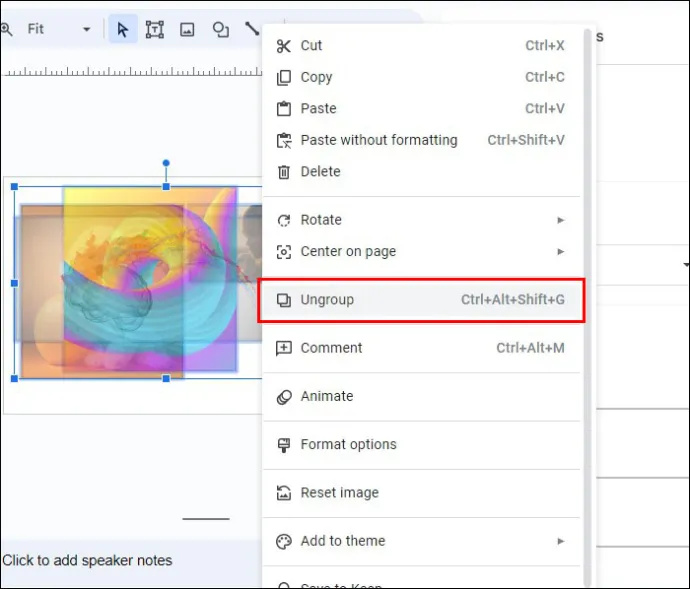Viewport: 690px width, 589px height.
Task: Choose Cut from context menu
Action: (x=420, y=46)
